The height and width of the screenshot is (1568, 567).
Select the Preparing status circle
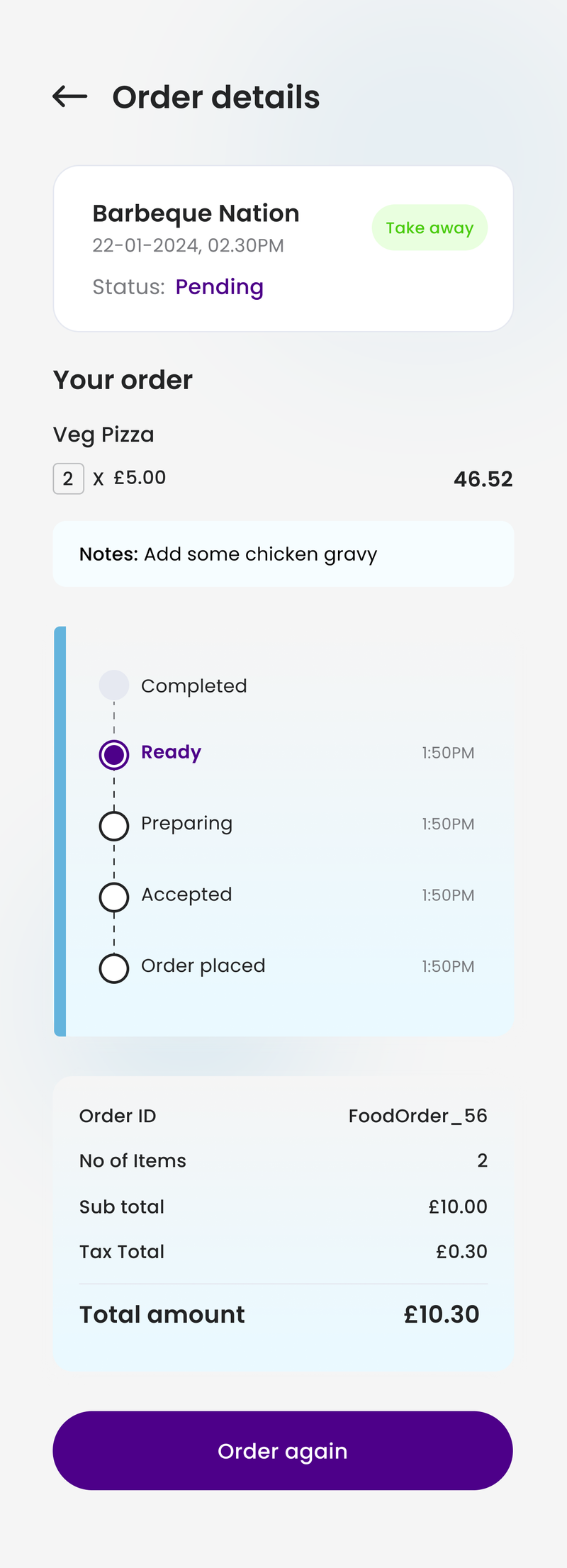(x=113, y=825)
